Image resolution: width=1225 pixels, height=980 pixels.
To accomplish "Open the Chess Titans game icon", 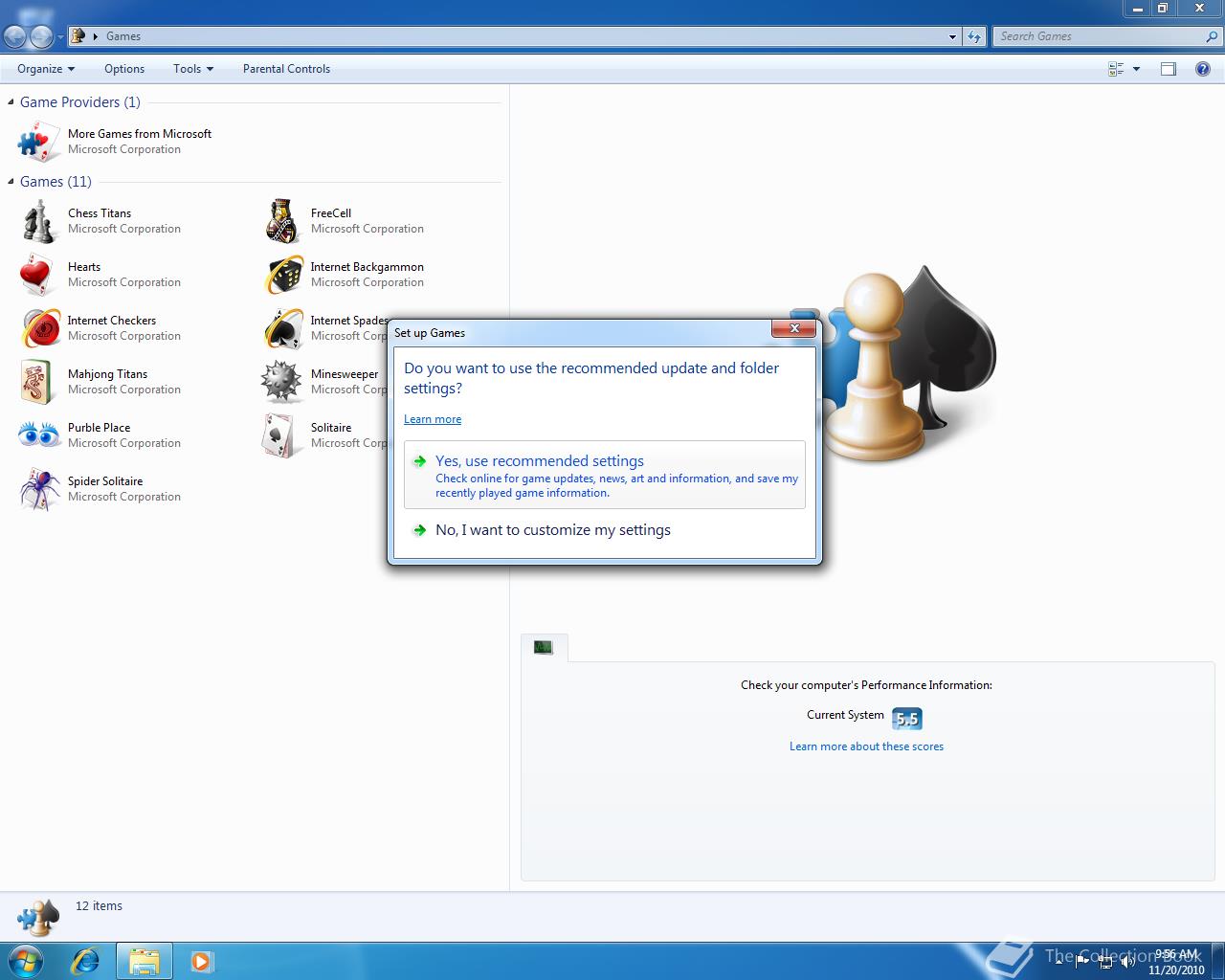I will [x=39, y=221].
